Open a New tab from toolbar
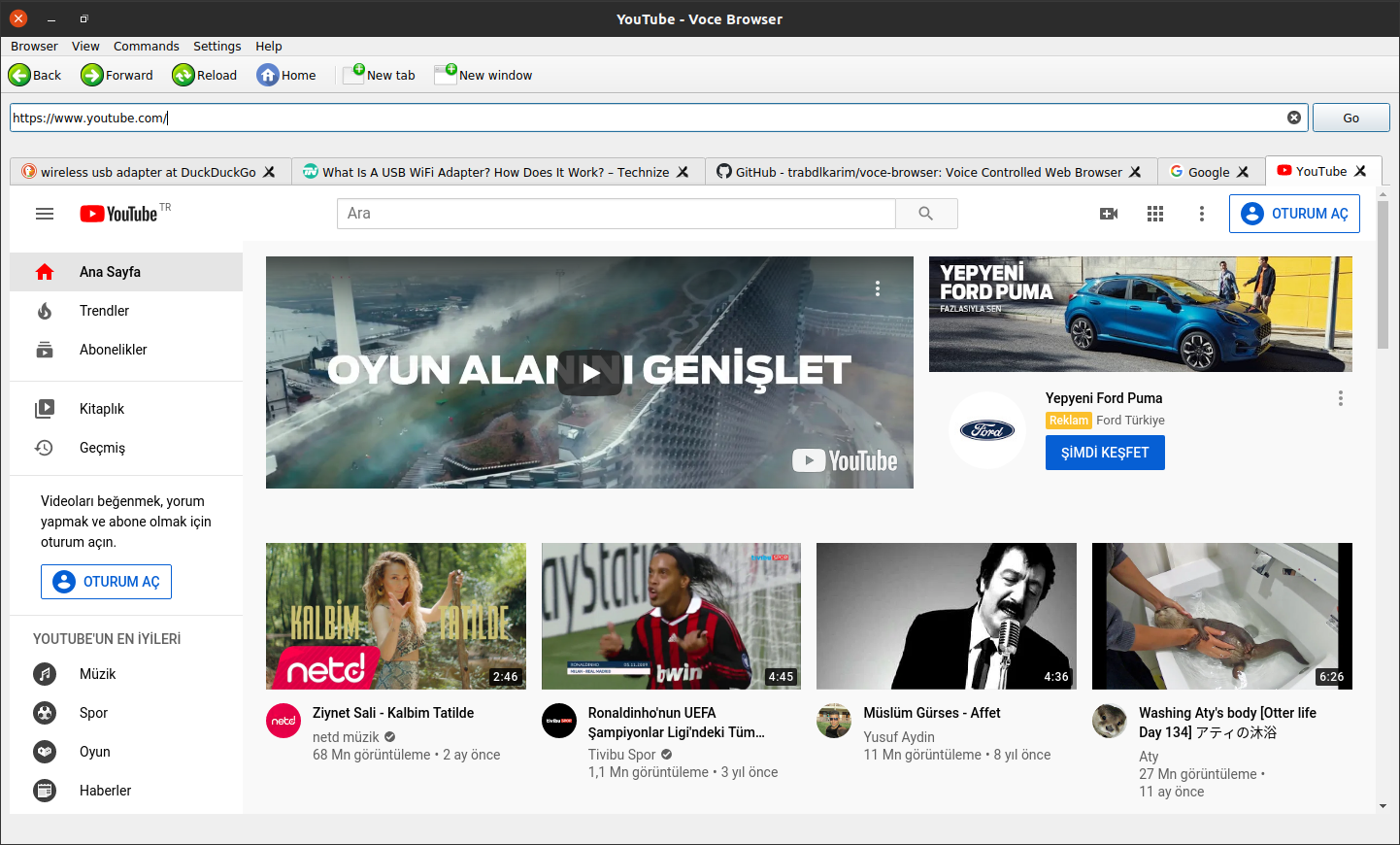1400x845 pixels. tap(380, 75)
